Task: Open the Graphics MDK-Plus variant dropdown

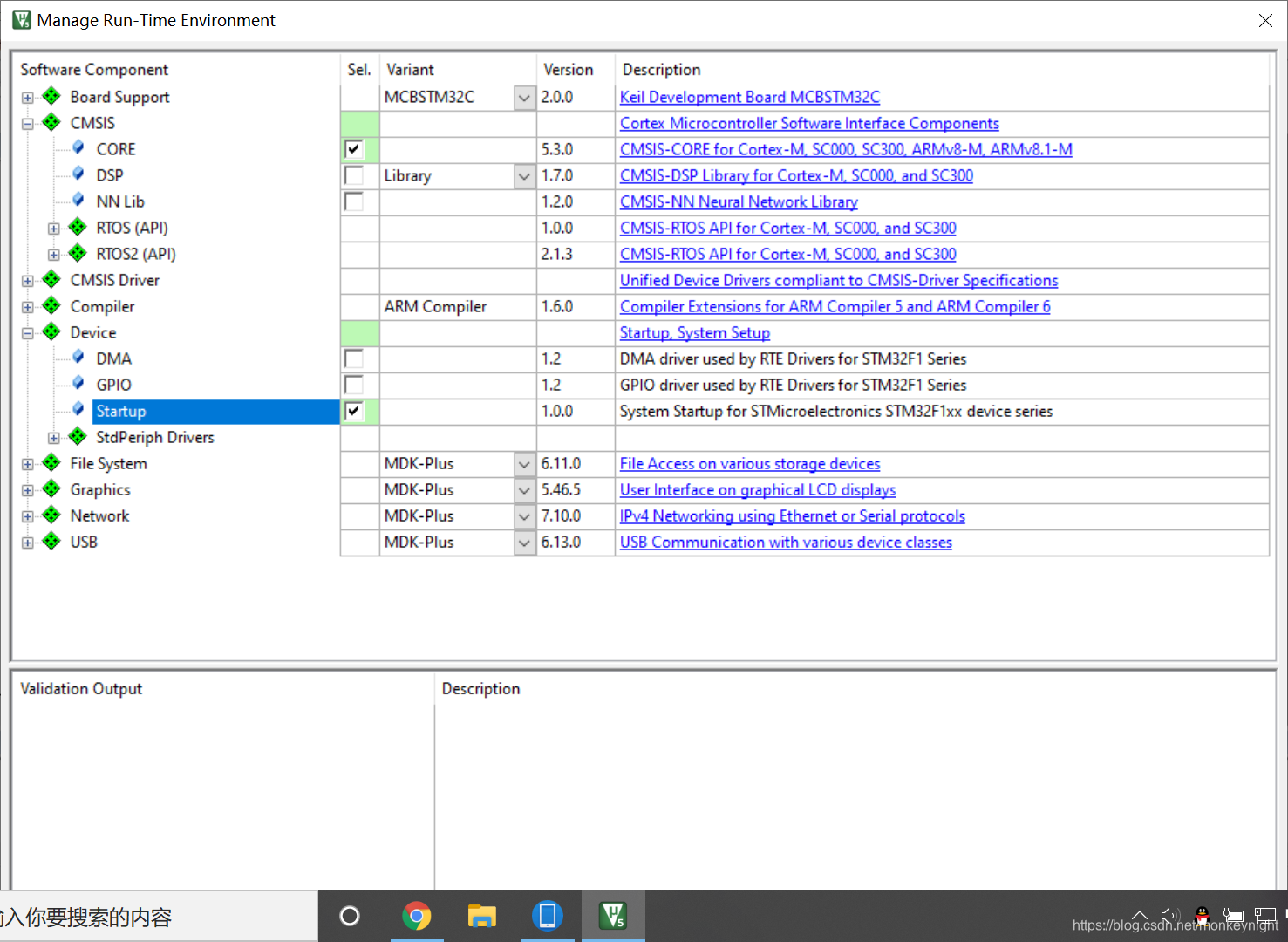Action: coord(524,490)
